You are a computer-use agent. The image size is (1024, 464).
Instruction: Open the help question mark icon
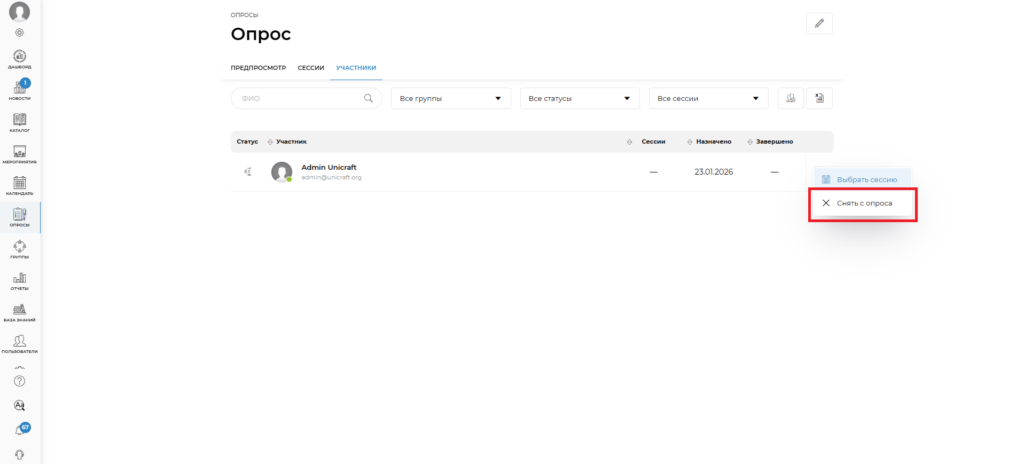(20, 381)
